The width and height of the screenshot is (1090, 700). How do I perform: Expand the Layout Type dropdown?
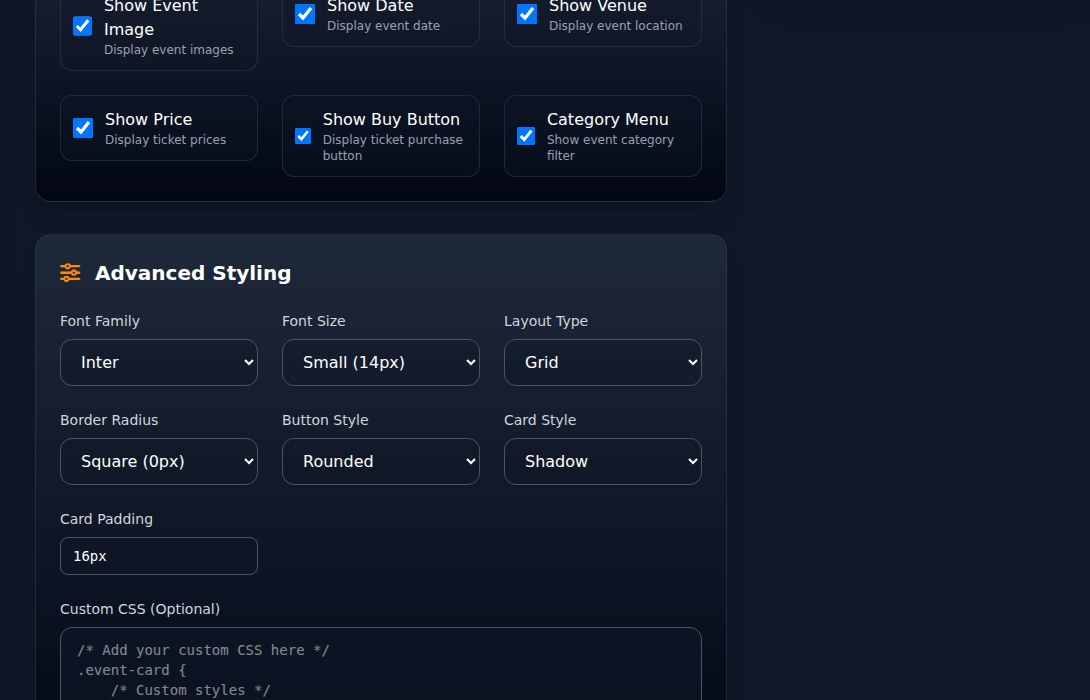(602, 362)
